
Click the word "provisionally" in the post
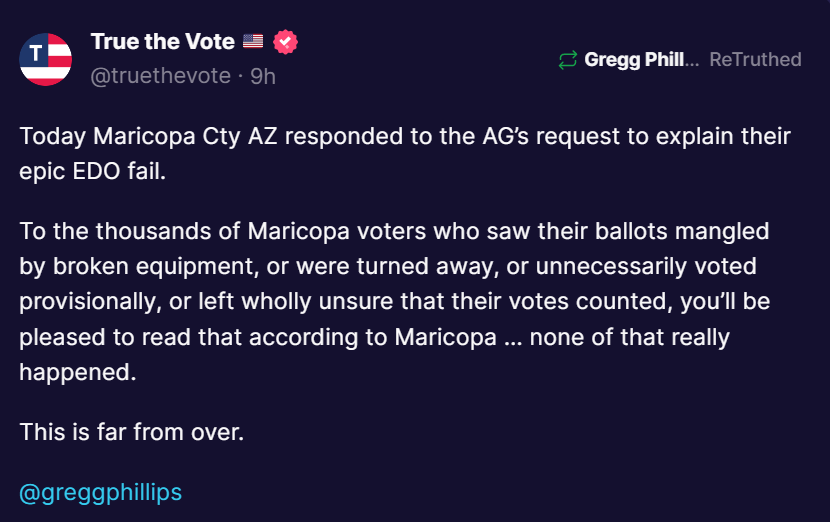coord(88,302)
